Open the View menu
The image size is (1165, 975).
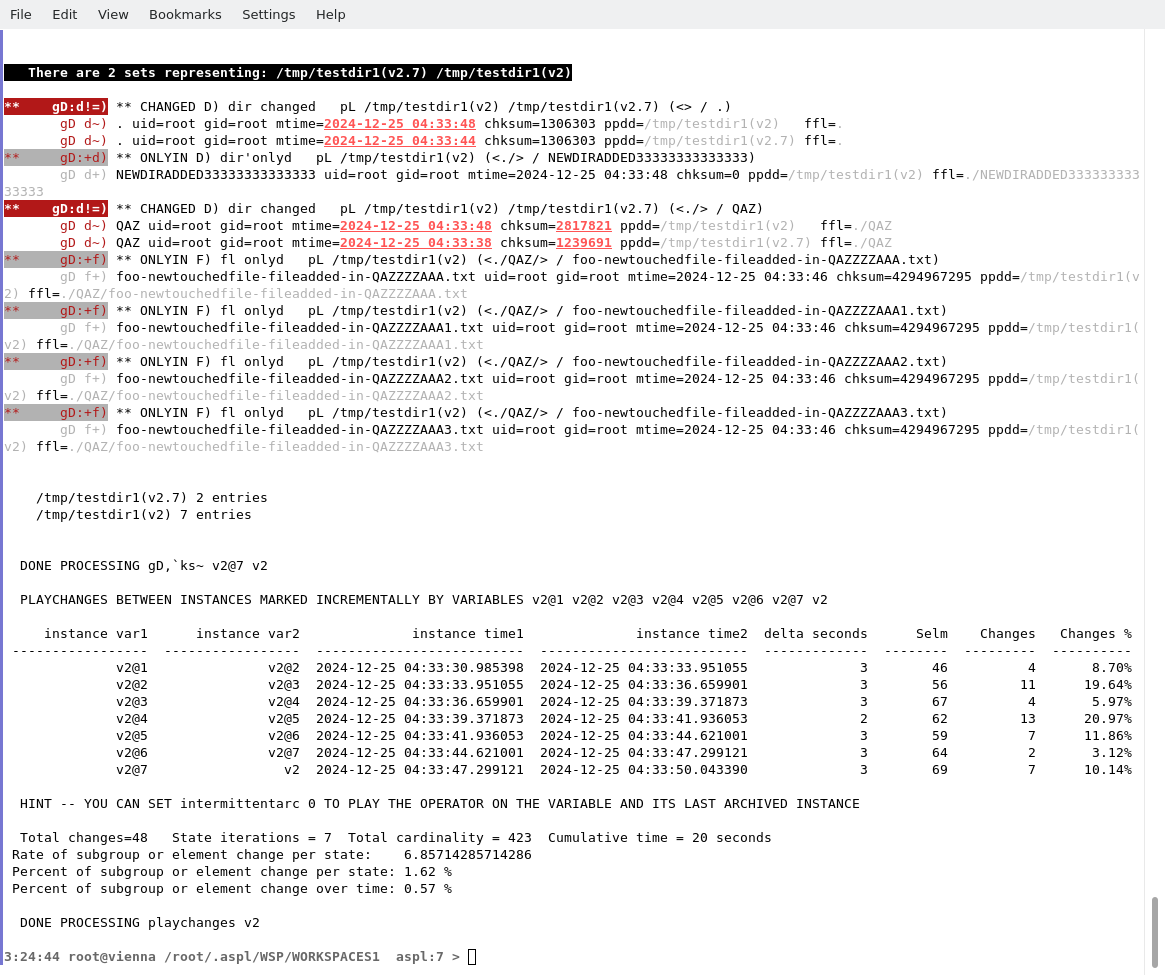[113, 14]
